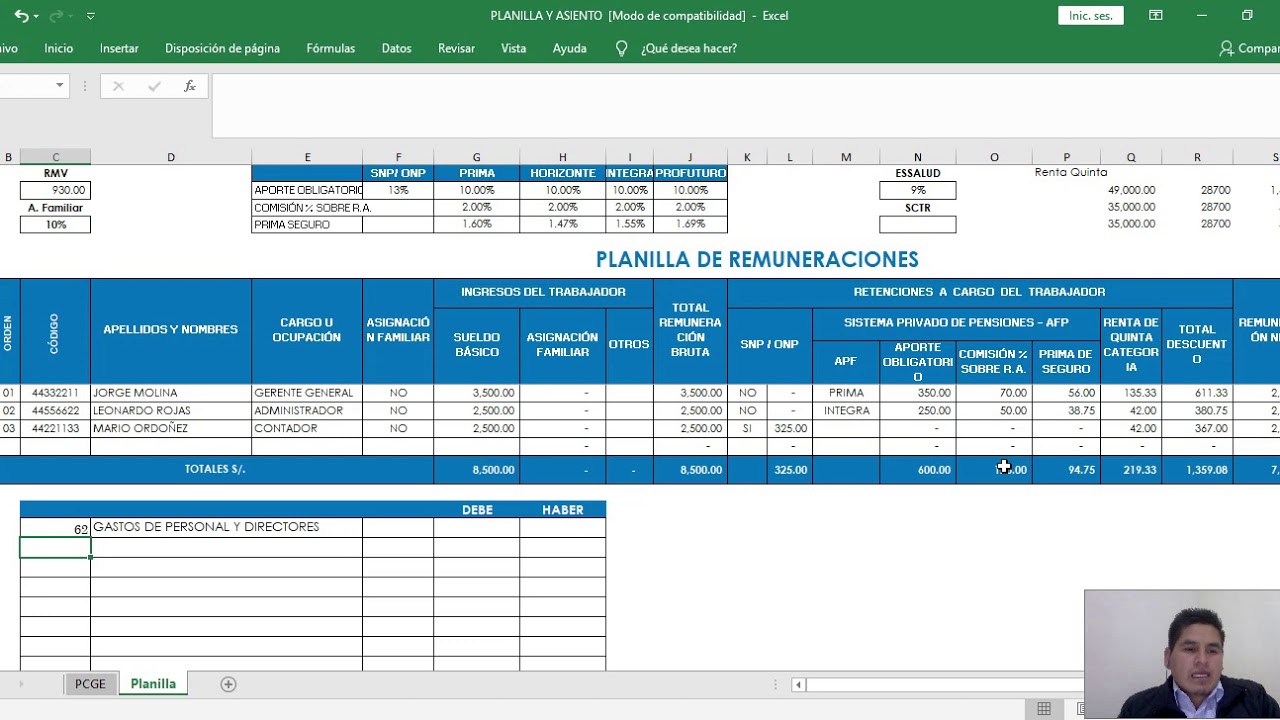Click the Insert Function fx icon

coord(190,86)
